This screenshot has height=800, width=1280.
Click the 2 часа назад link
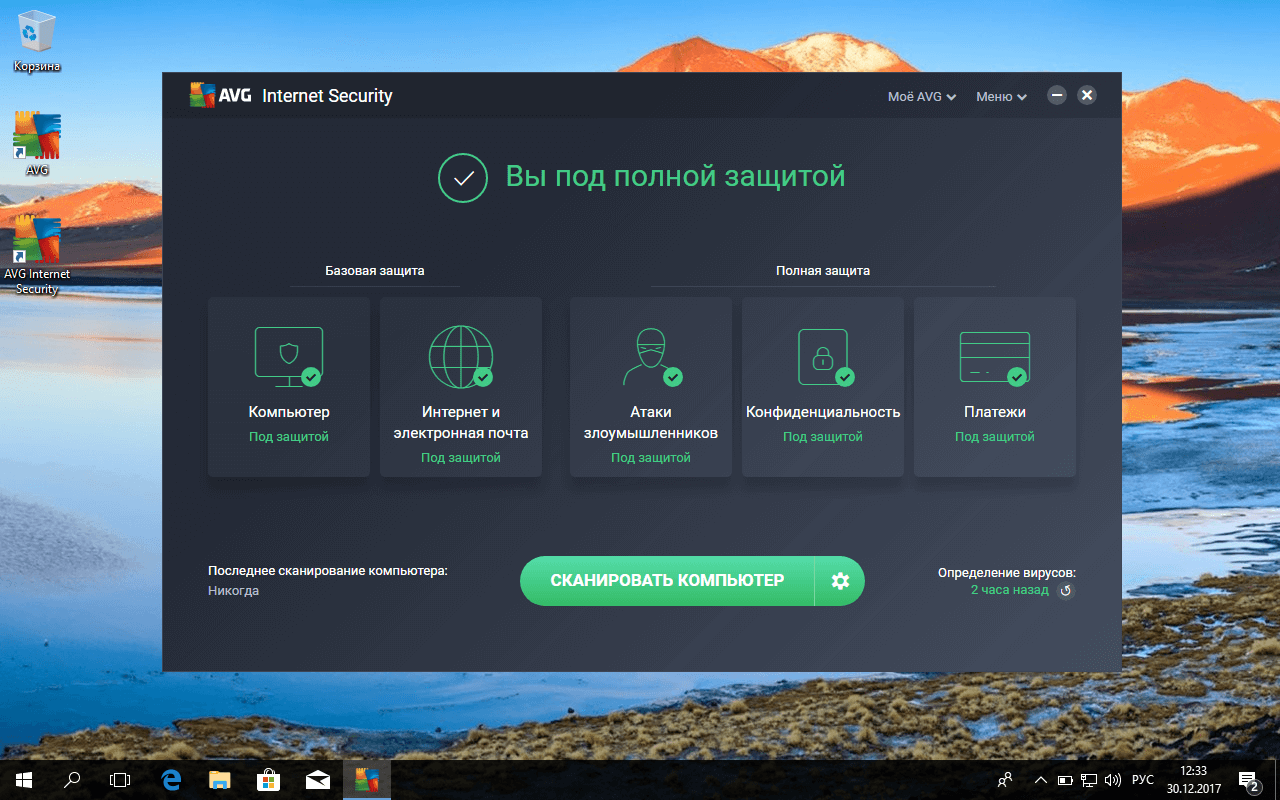point(1010,590)
